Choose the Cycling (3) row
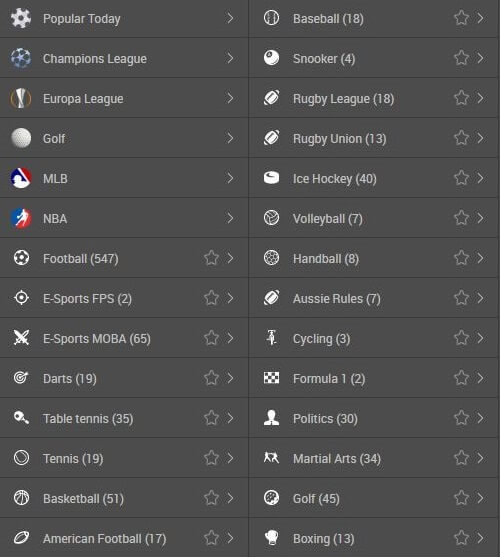The image size is (500, 557). [374, 338]
